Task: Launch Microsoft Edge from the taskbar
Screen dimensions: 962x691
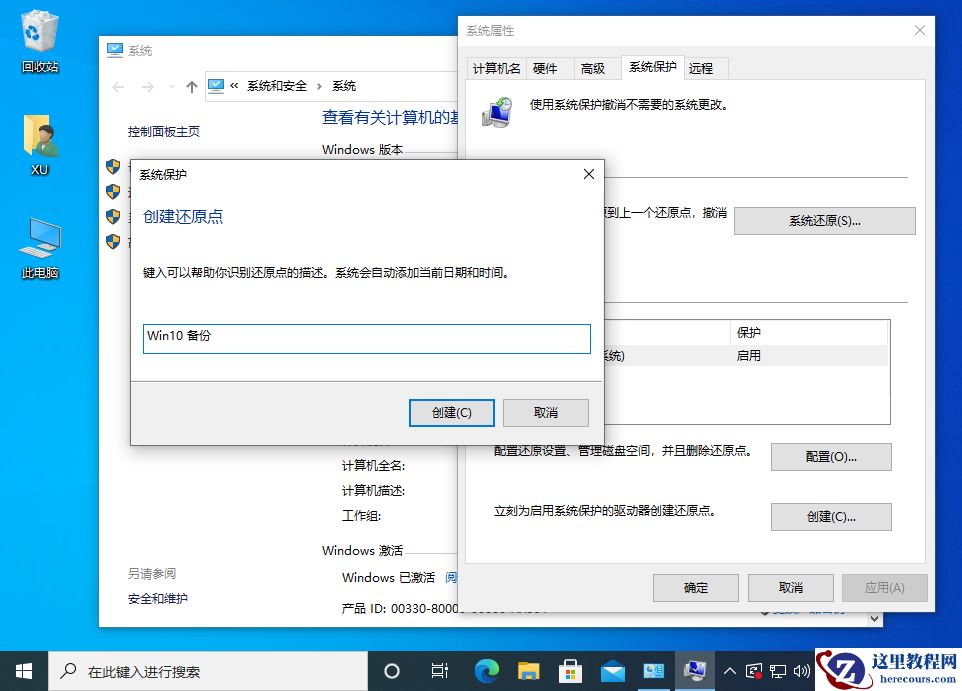Action: click(486, 671)
